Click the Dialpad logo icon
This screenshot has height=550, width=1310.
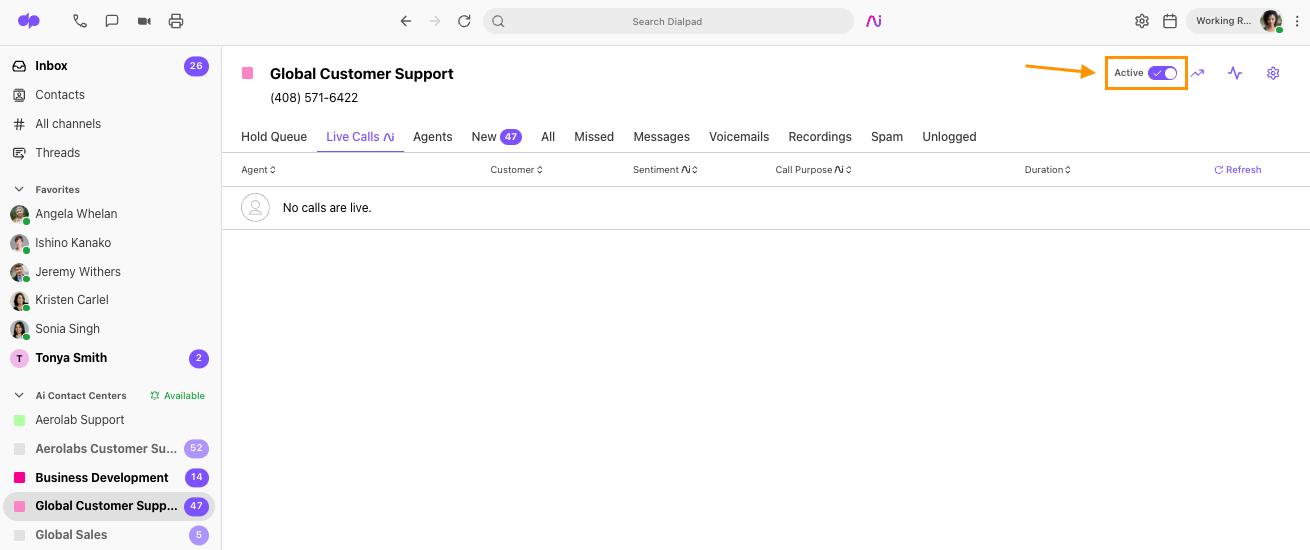point(29,21)
